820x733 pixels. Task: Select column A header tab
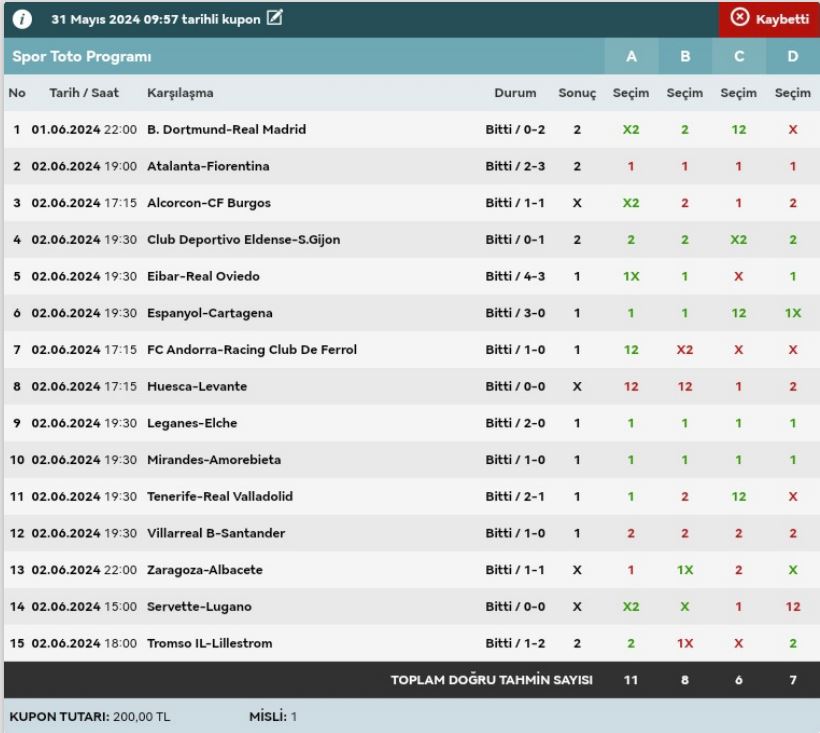(631, 57)
